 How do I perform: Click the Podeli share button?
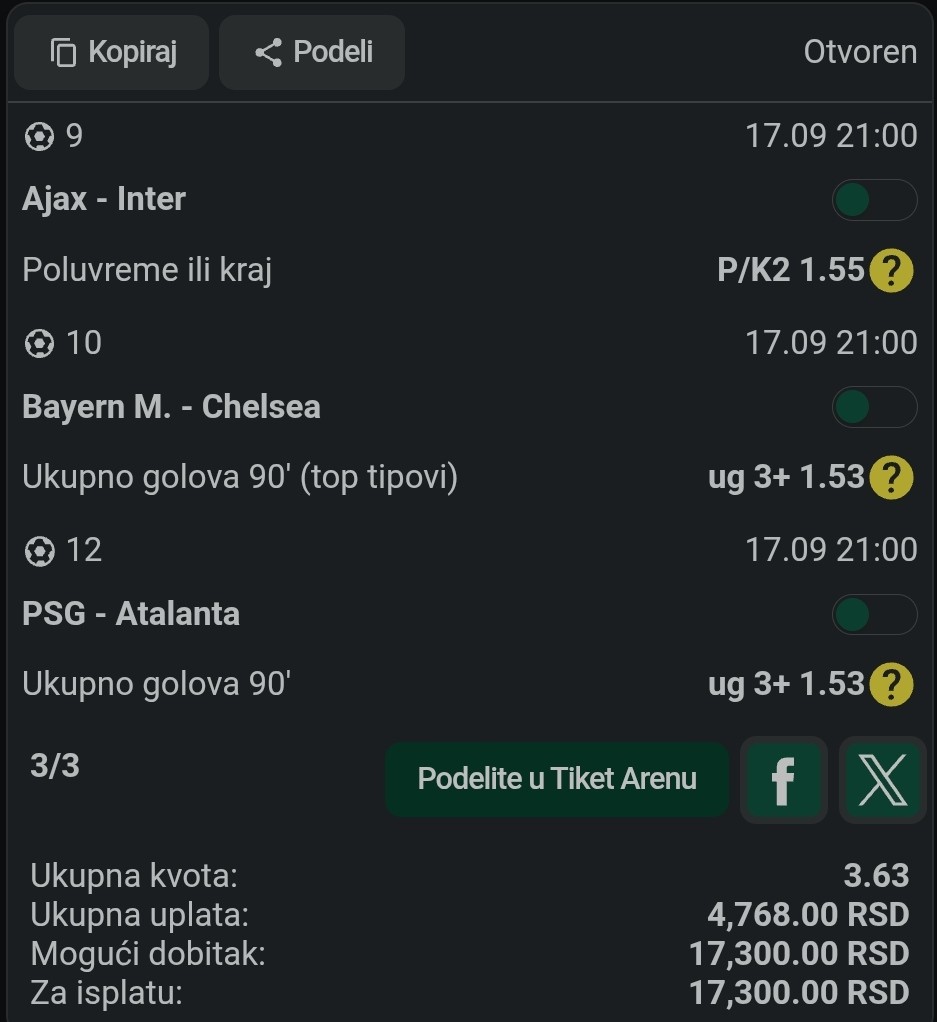[x=312, y=52]
